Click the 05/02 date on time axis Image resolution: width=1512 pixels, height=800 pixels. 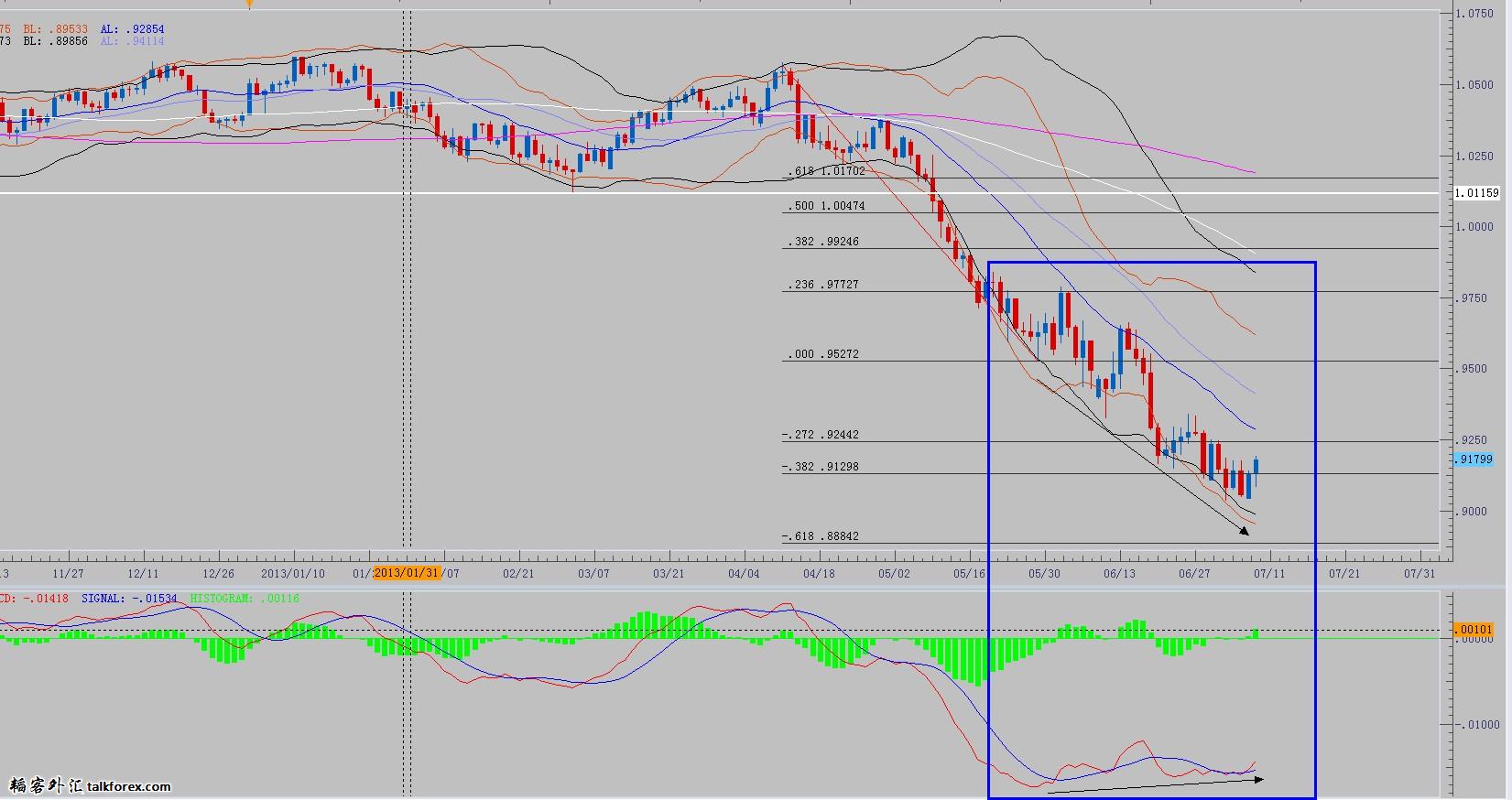pyautogui.click(x=894, y=573)
